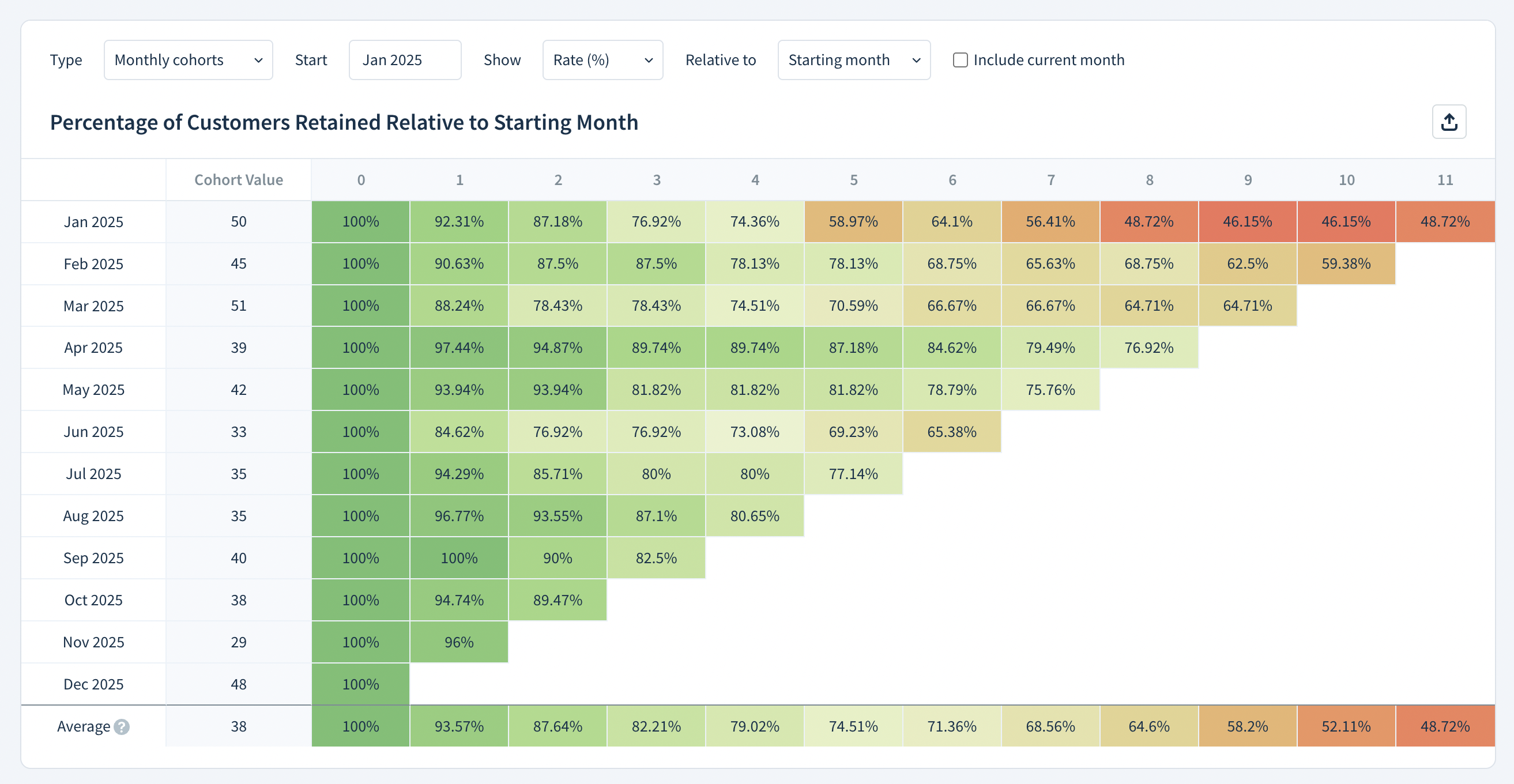Select the month 0 column header
This screenshot has height=784, width=1514.
pyautogui.click(x=360, y=180)
